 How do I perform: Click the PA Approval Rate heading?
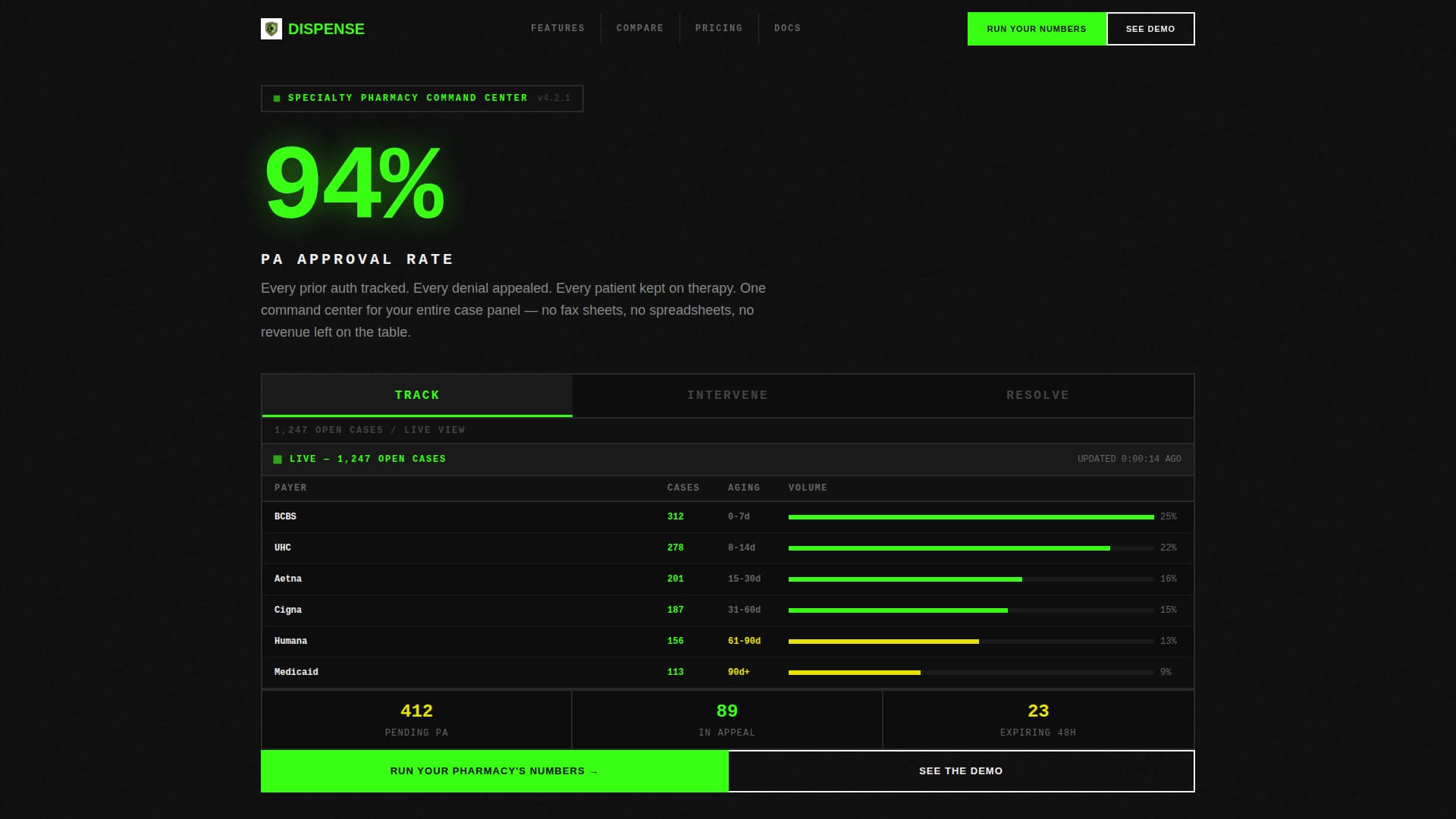tap(357, 259)
